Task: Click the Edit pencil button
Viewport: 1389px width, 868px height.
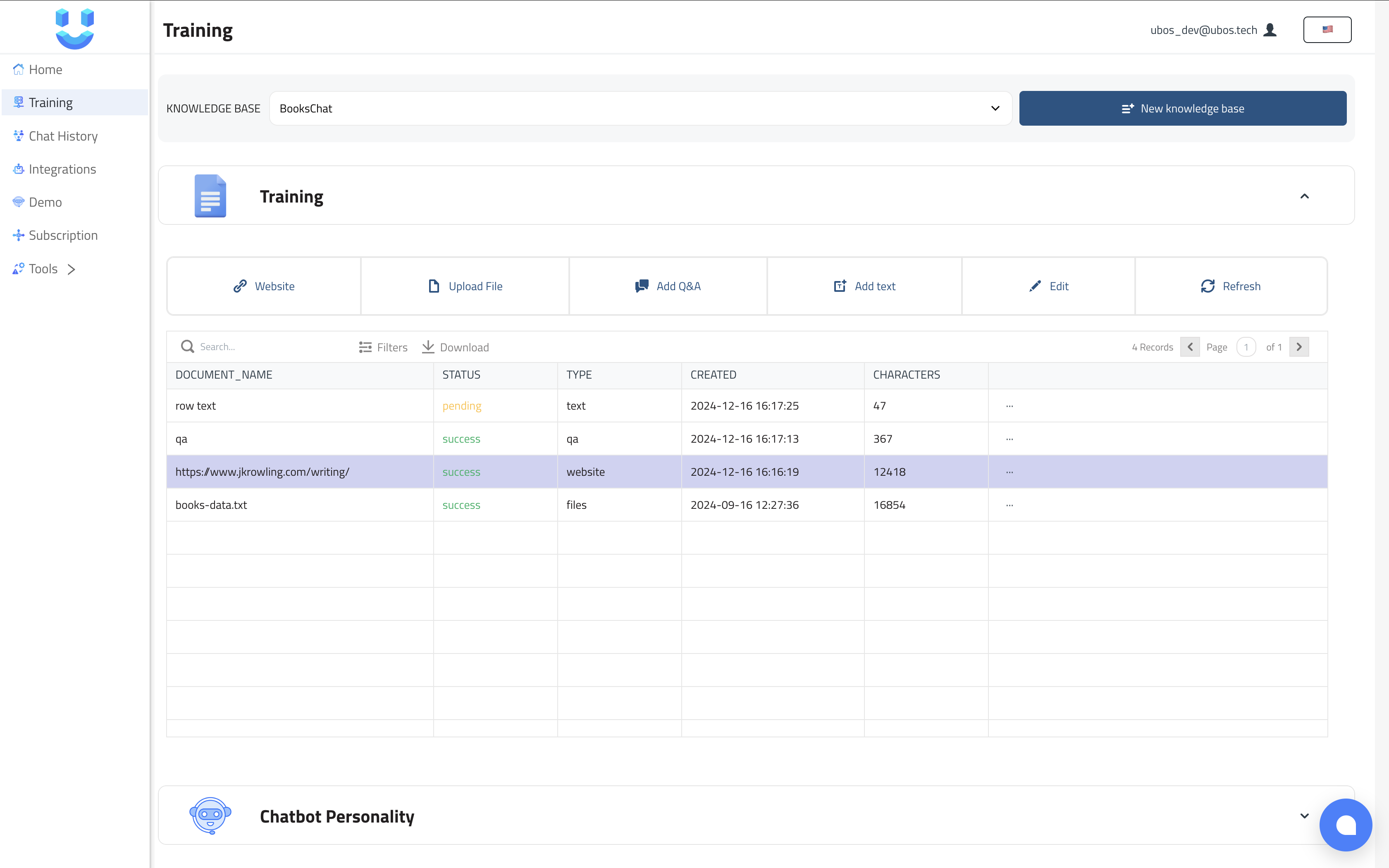Action: click(x=1049, y=286)
